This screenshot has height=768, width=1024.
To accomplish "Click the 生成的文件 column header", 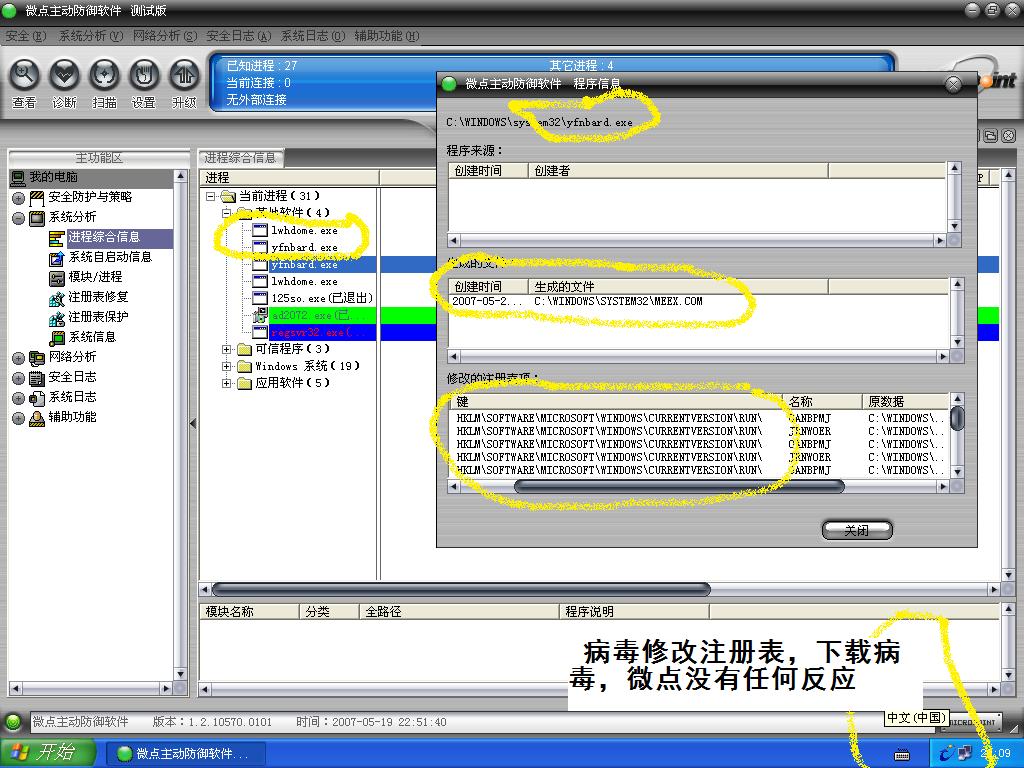I will [x=677, y=287].
